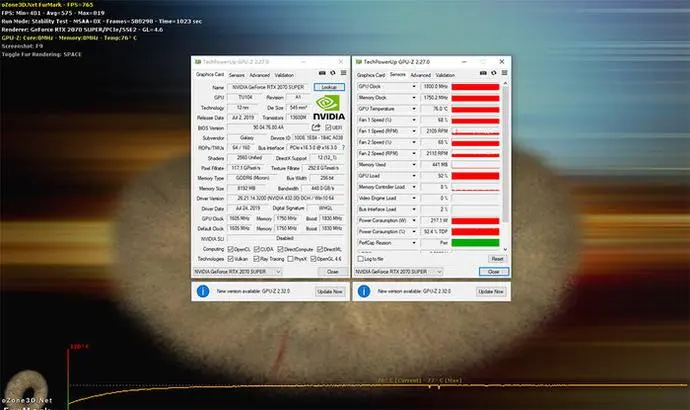Toggle the CUDA checkbox
Viewport: 690px width, 410px height.
[257, 249]
